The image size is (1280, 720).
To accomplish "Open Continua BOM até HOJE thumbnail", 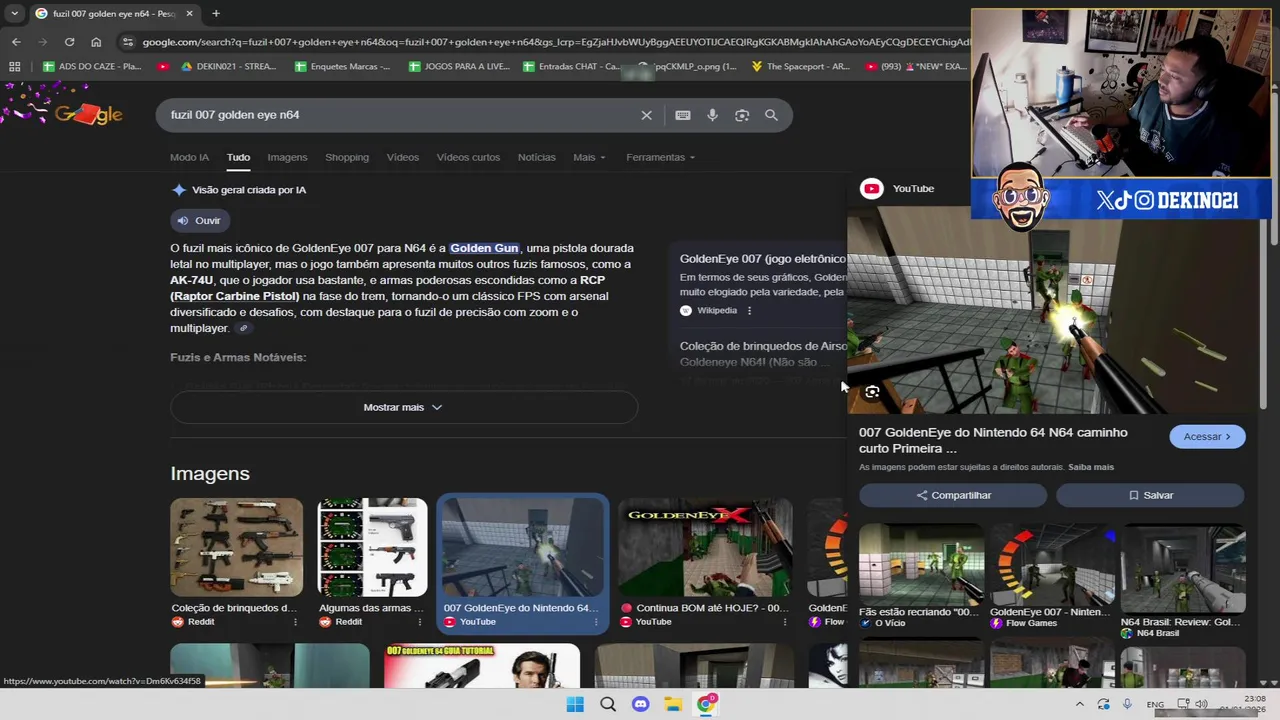I will point(705,547).
